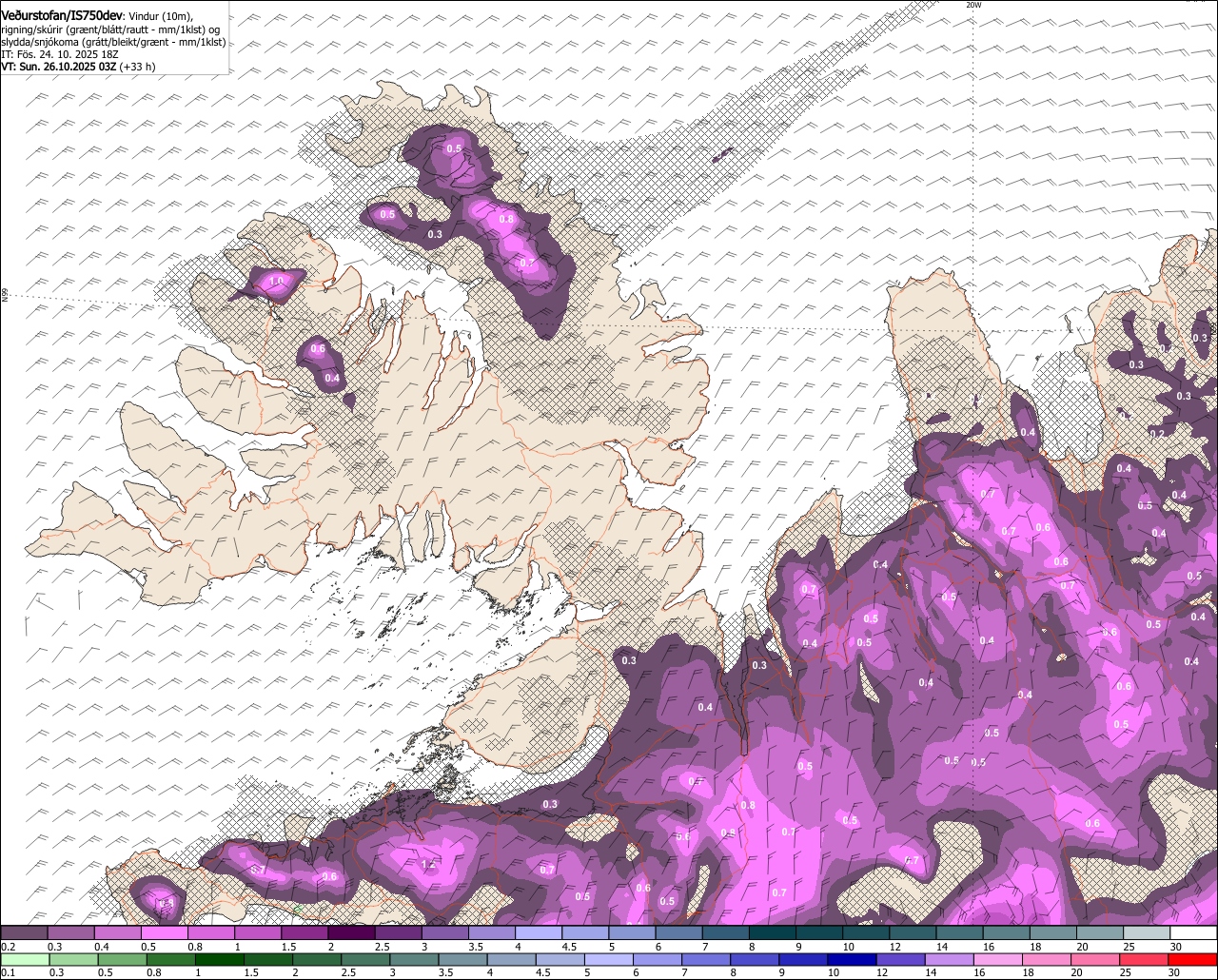Select upper legend swatch starting at 0.4

click(x=117, y=933)
